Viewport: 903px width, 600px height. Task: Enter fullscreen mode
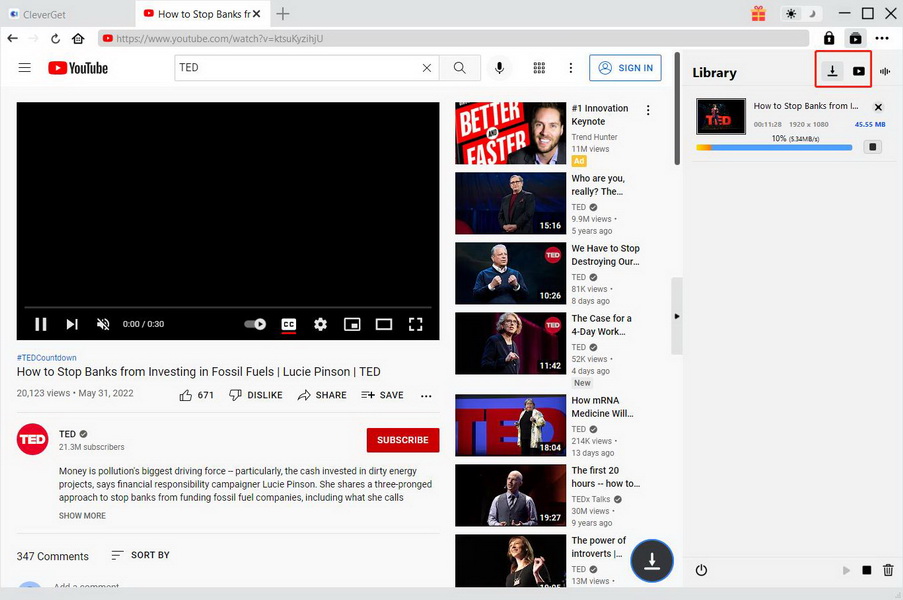coord(415,324)
